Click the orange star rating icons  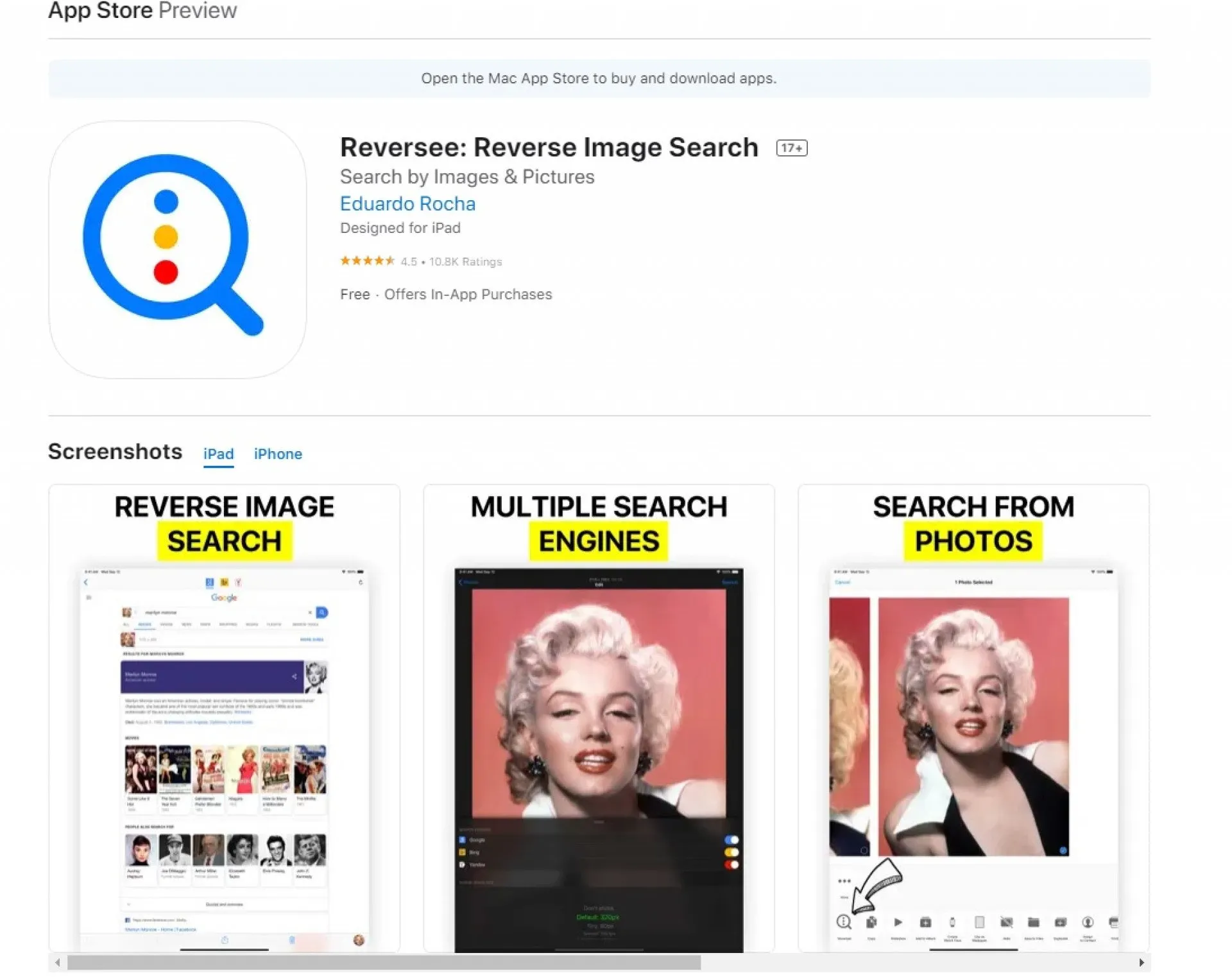point(367,261)
